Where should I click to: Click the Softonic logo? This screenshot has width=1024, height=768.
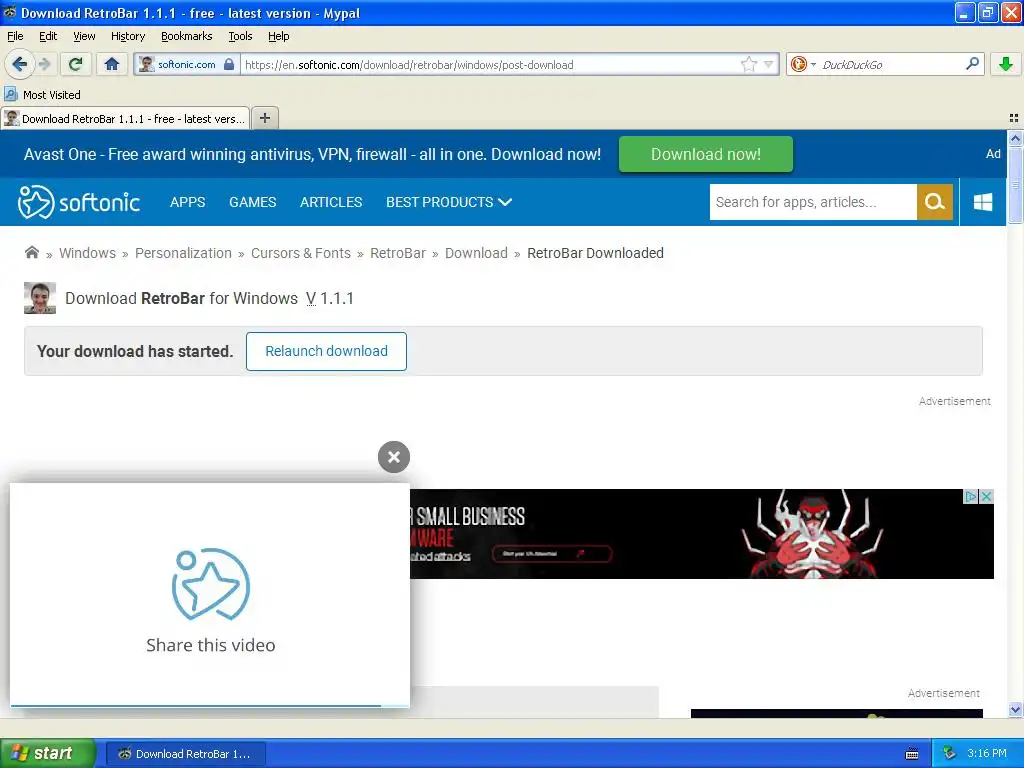click(79, 202)
